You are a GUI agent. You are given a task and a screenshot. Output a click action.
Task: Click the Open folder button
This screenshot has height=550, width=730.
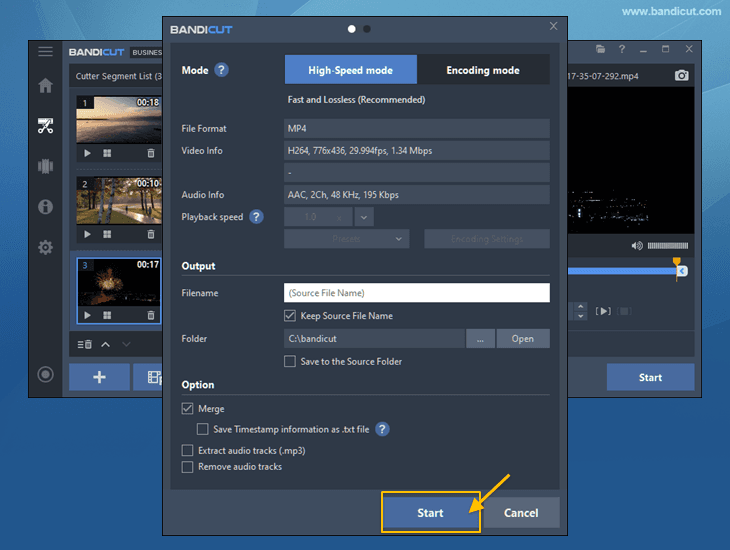523,339
